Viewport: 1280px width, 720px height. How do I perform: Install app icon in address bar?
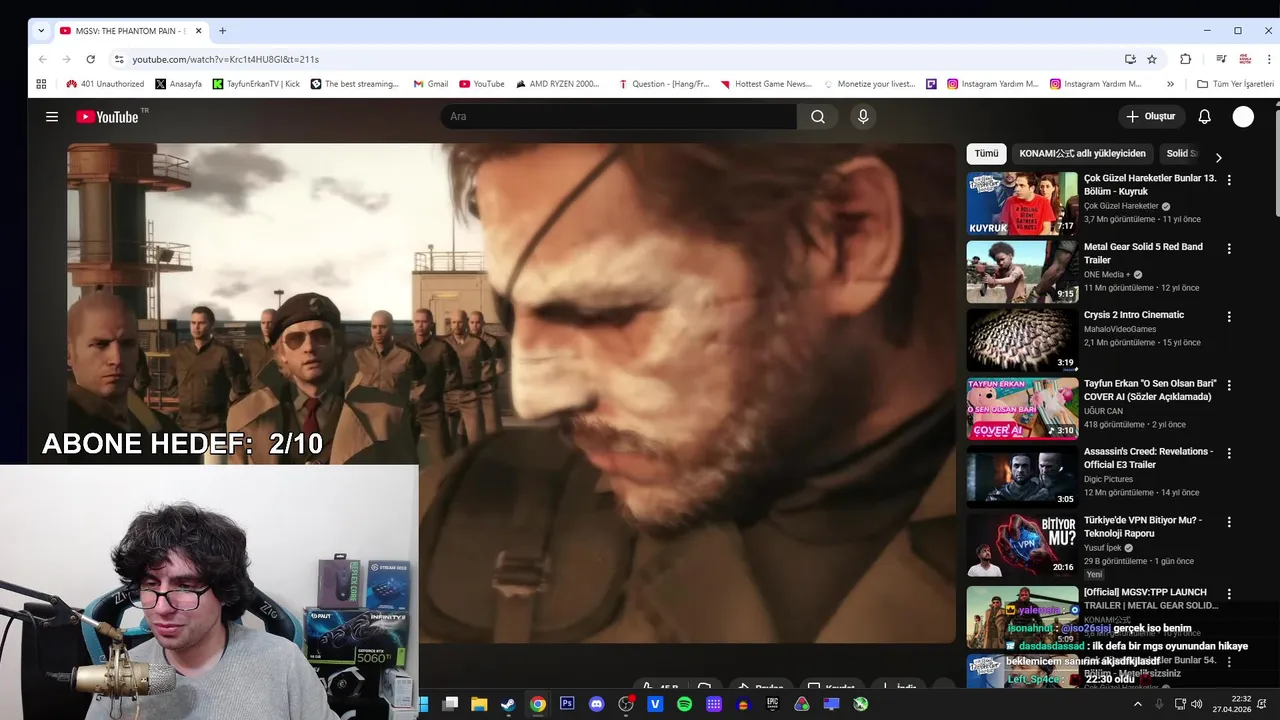(x=1130, y=59)
